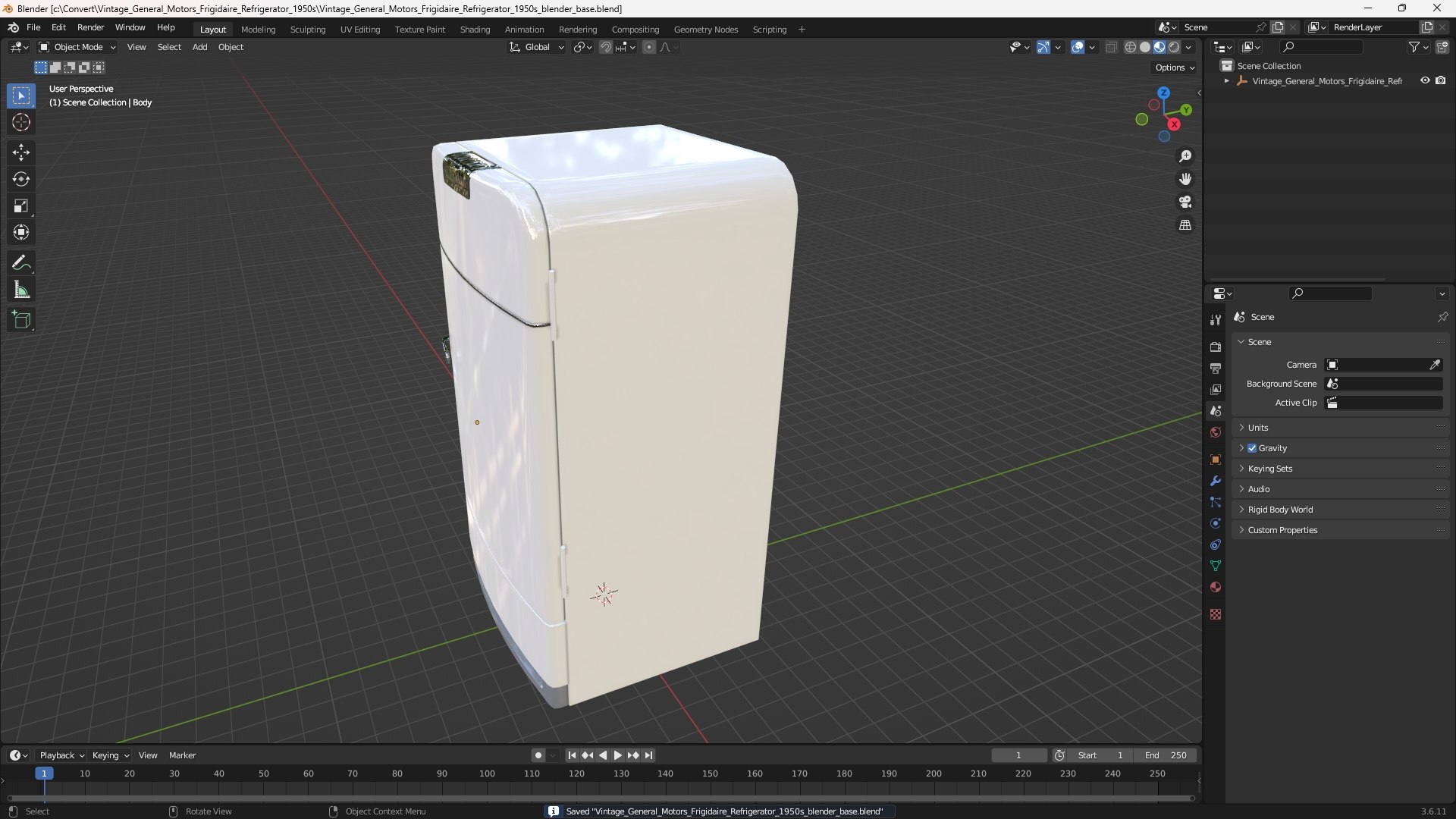The width and height of the screenshot is (1456, 819).
Task: Open the Output properties tab
Action: tap(1216, 368)
